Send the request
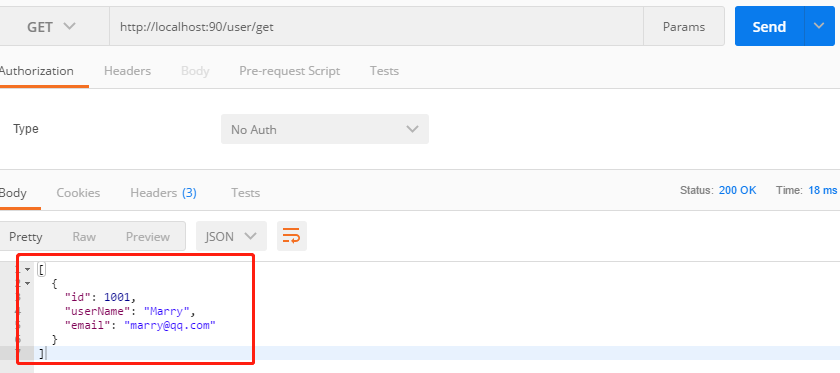 coord(769,26)
